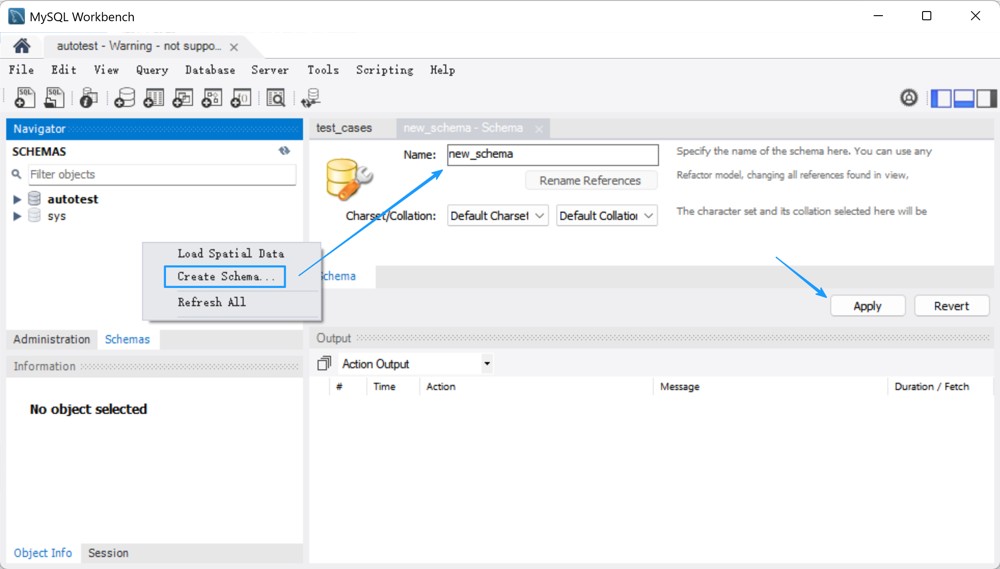Open the Query menu
This screenshot has width=1000, height=569.
[x=152, y=70]
